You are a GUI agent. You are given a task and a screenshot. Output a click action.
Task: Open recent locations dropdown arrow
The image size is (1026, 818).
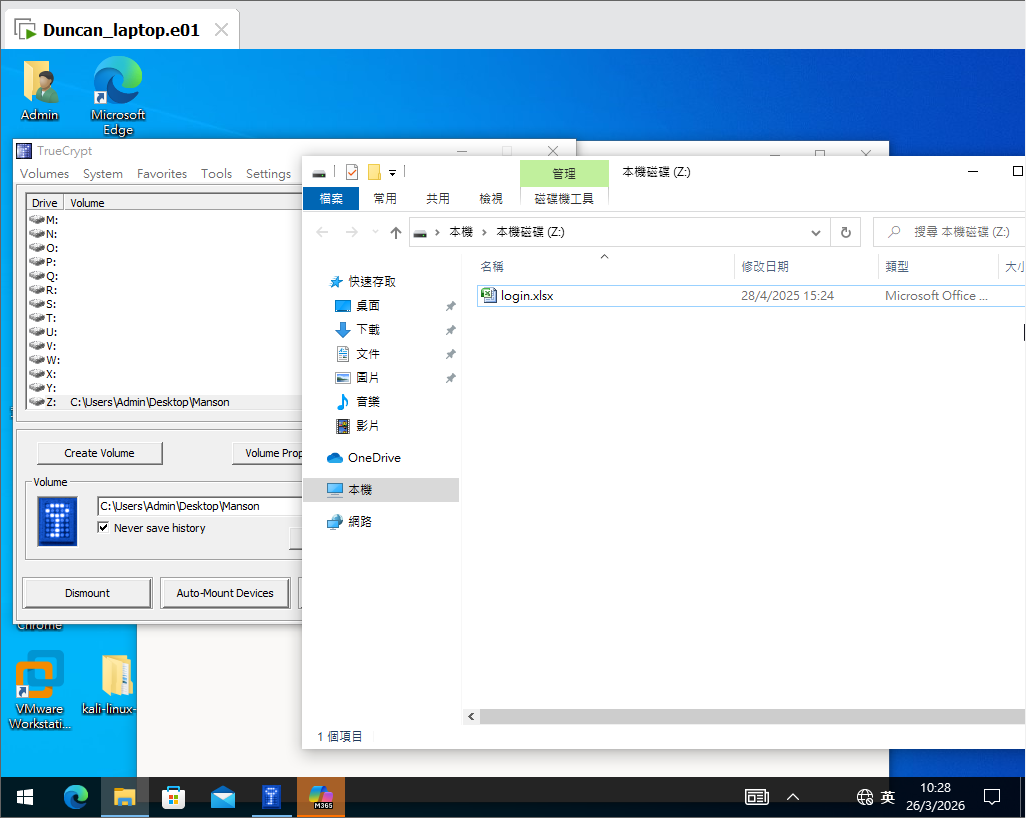375,232
